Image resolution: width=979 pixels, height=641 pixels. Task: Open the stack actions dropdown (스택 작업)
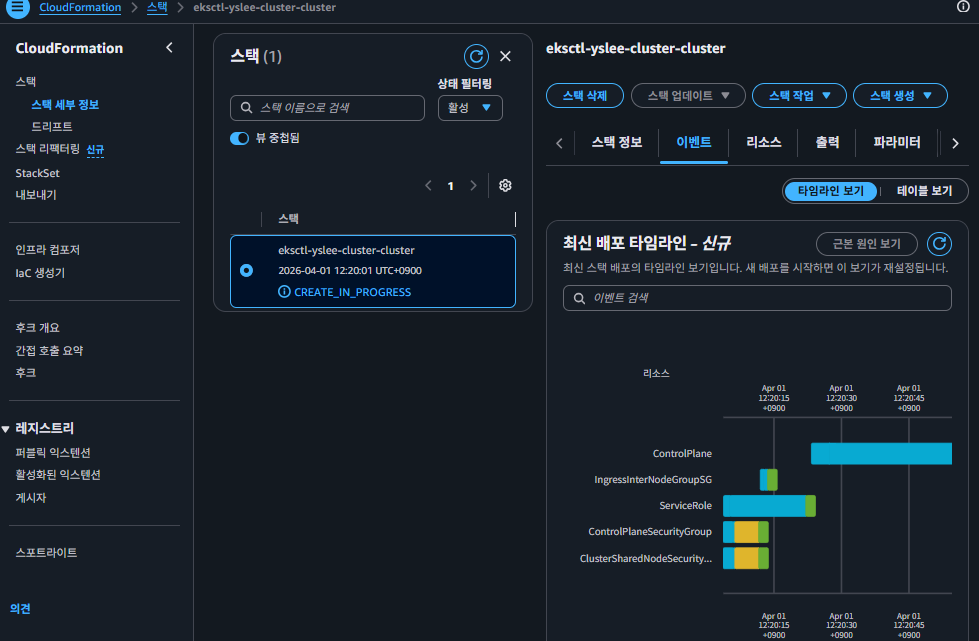click(x=799, y=95)
